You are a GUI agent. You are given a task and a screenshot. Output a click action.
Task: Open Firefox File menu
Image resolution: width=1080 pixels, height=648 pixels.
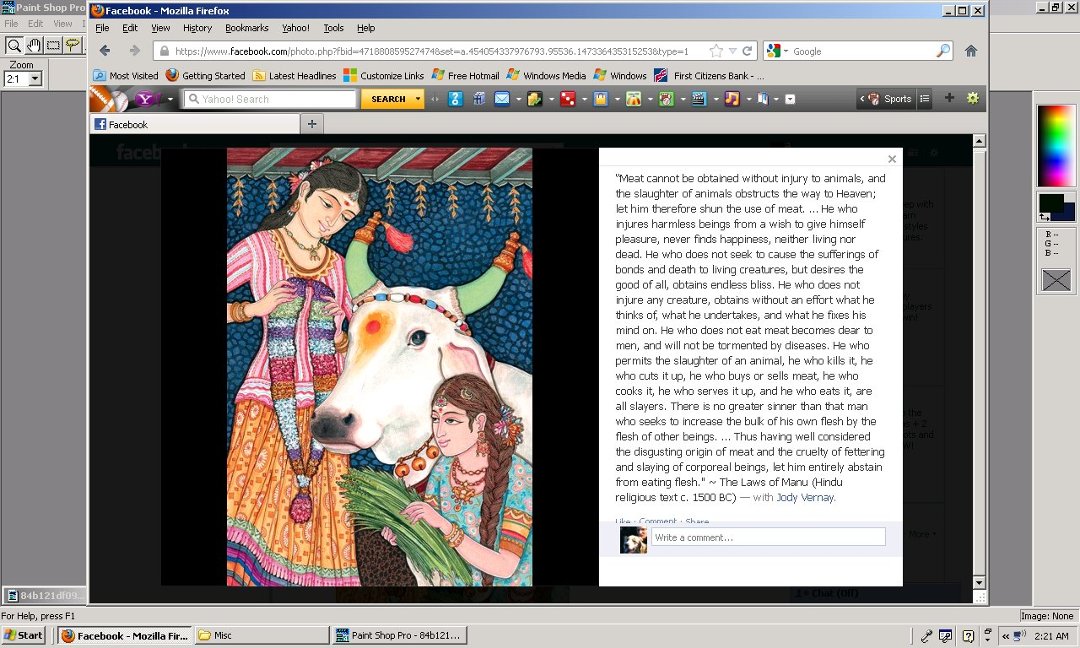(x=102, y=28)
